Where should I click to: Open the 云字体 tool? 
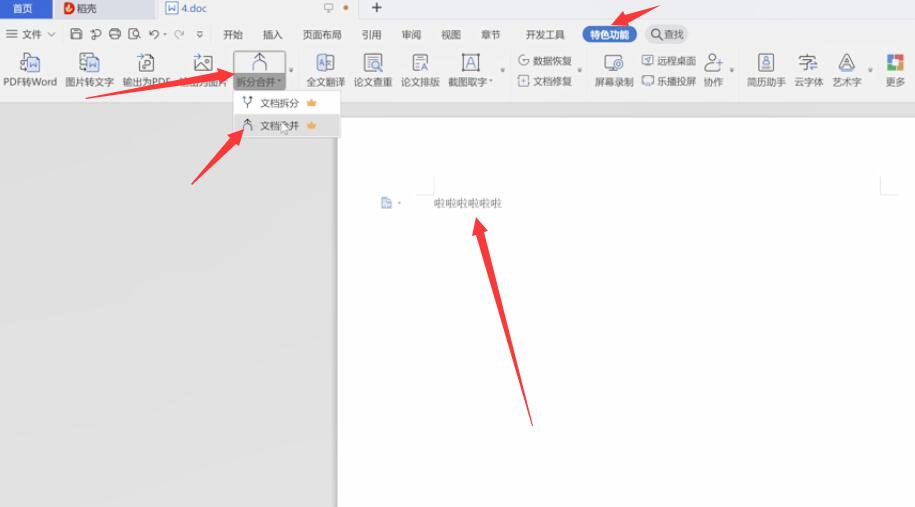[808, 69]
